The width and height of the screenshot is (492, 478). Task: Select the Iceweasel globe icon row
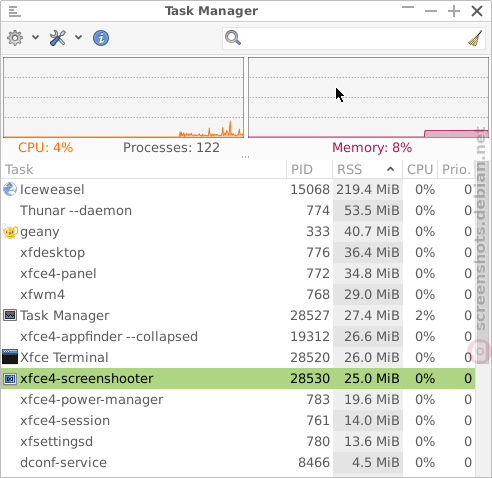(238, 189)
